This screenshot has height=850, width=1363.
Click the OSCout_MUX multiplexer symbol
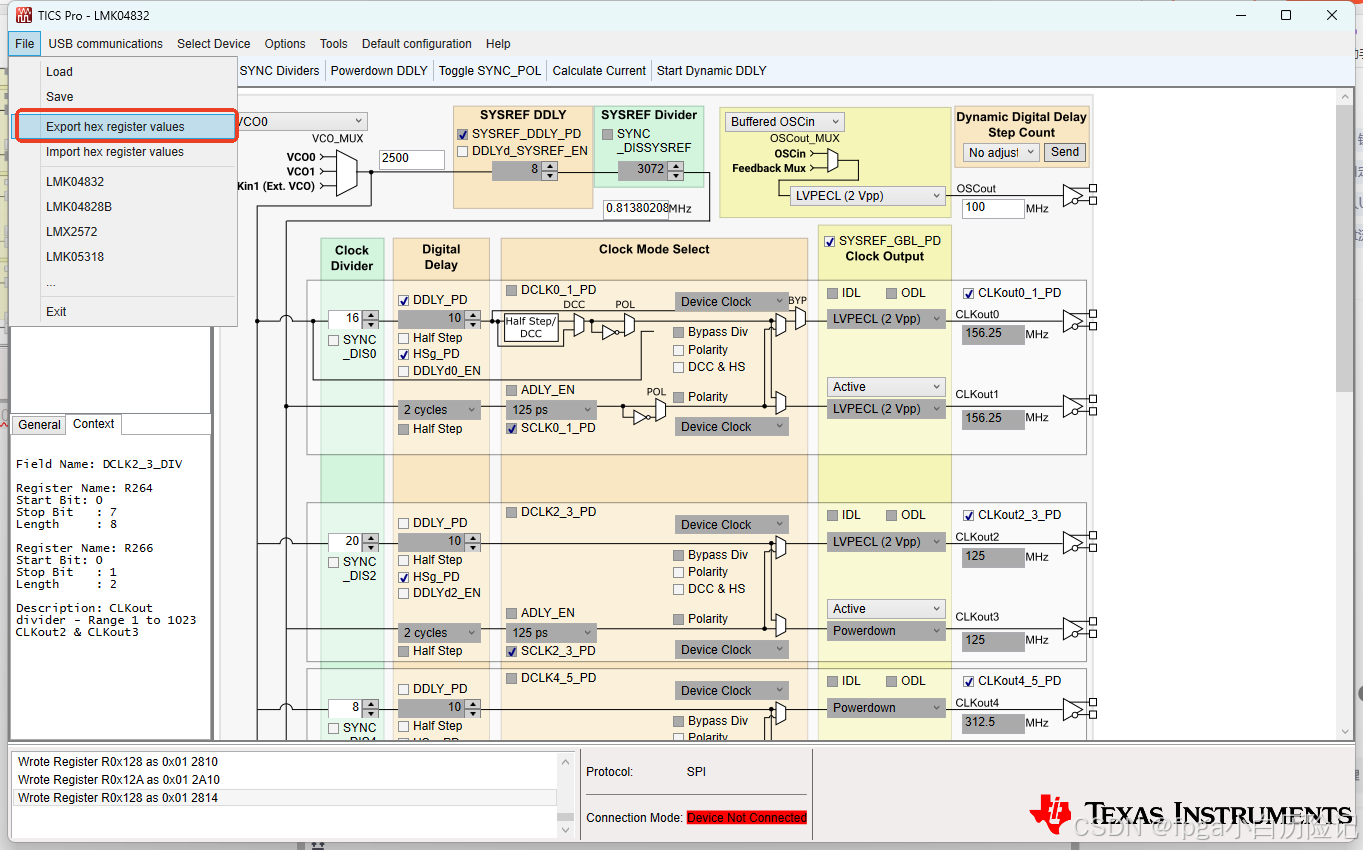tap(834, 160)
